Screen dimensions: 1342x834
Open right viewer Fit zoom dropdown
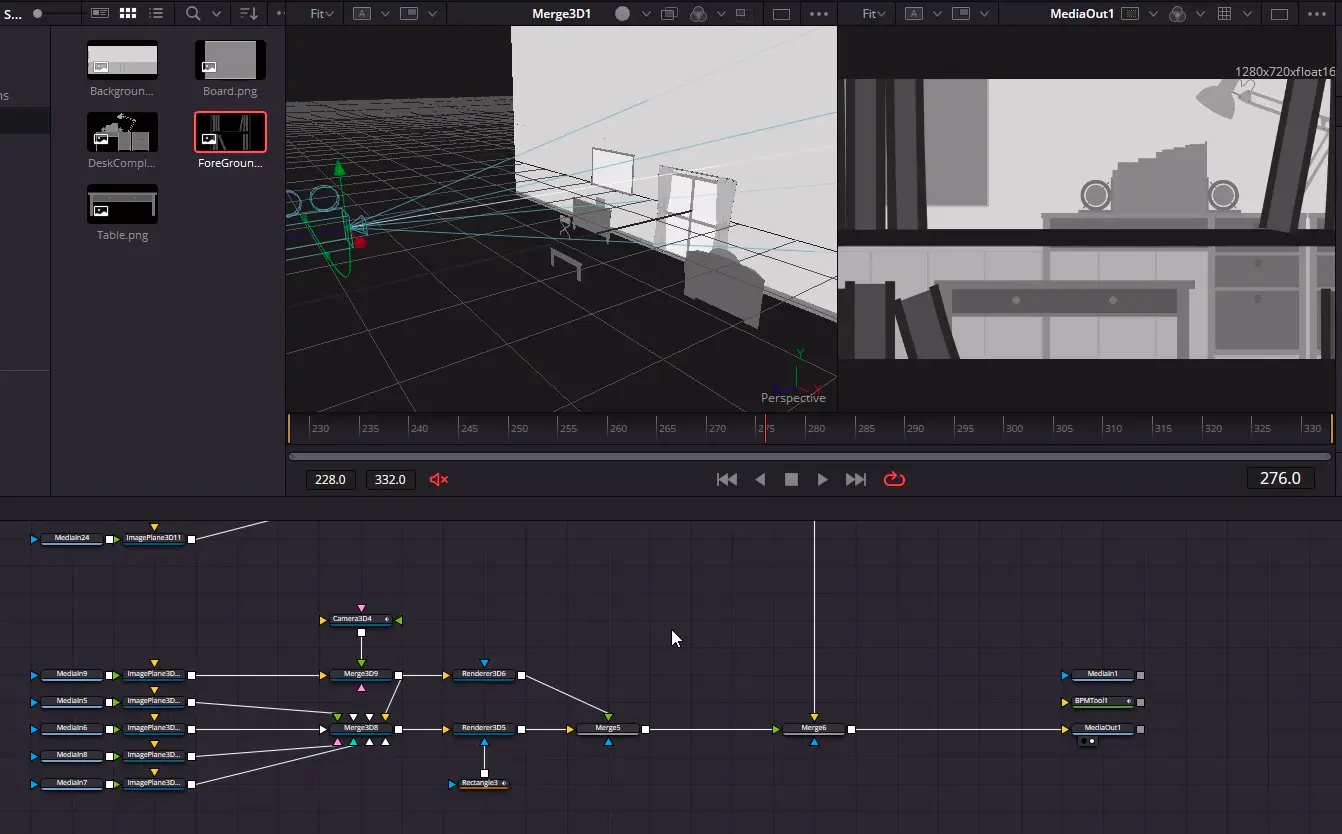click(x=875, y=14)
